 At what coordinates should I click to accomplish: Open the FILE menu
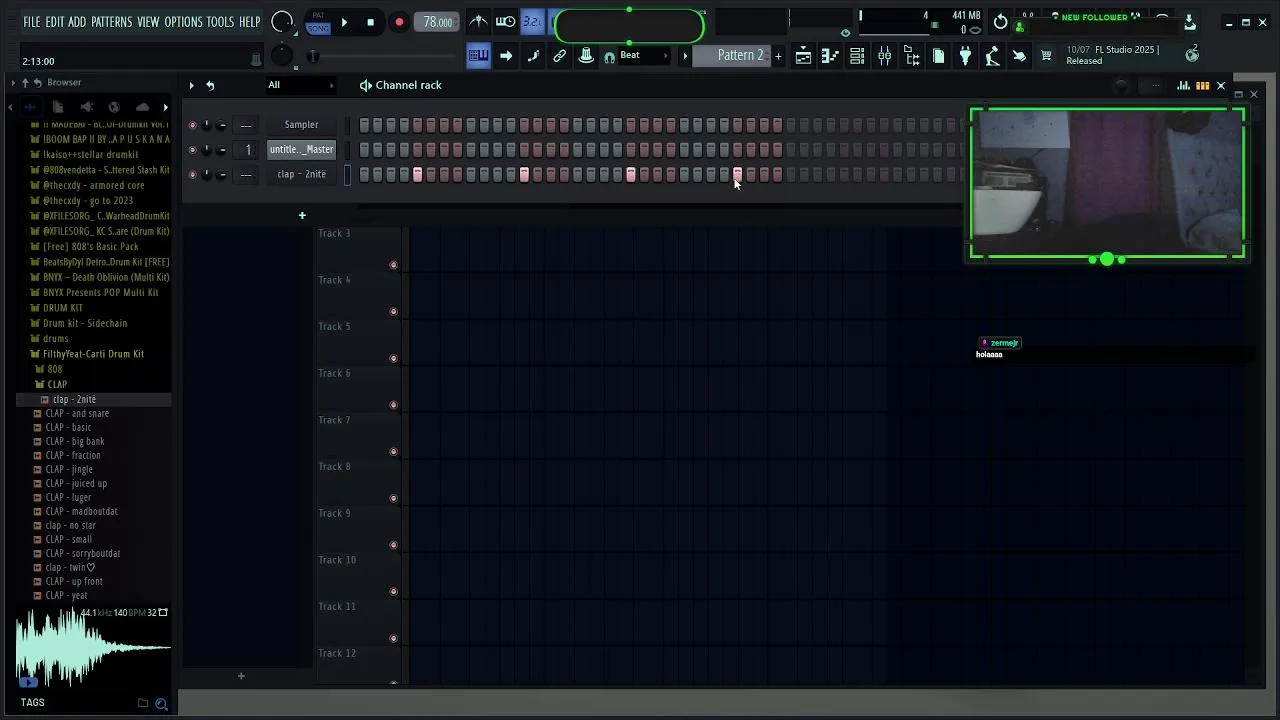[32, 22]
